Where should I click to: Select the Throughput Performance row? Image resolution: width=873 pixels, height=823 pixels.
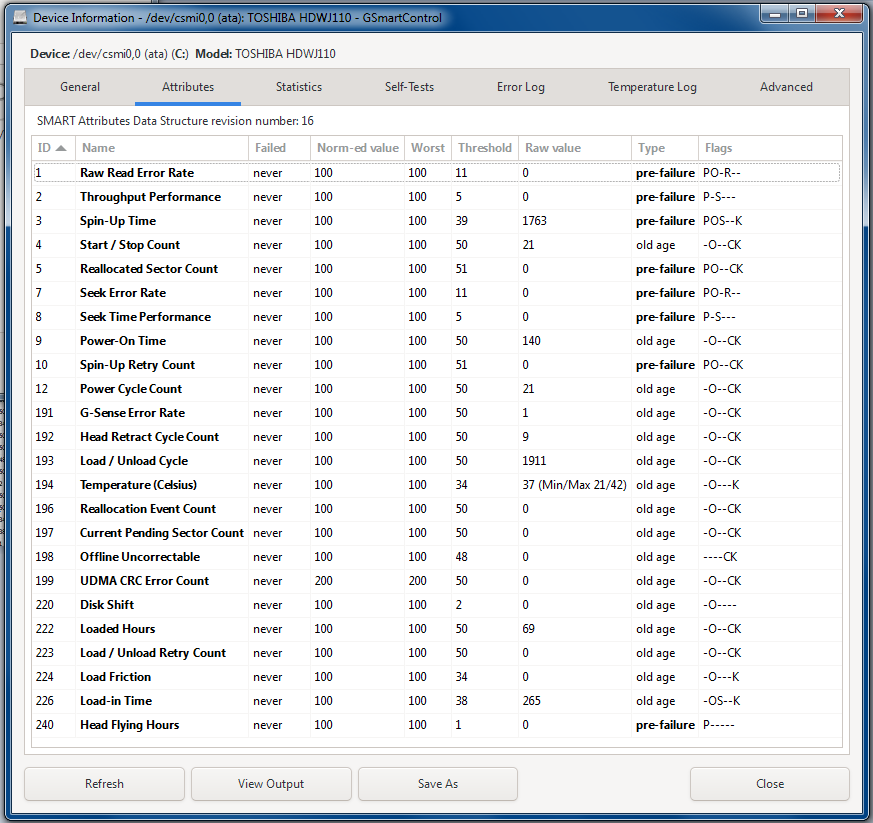pos(436,197)
